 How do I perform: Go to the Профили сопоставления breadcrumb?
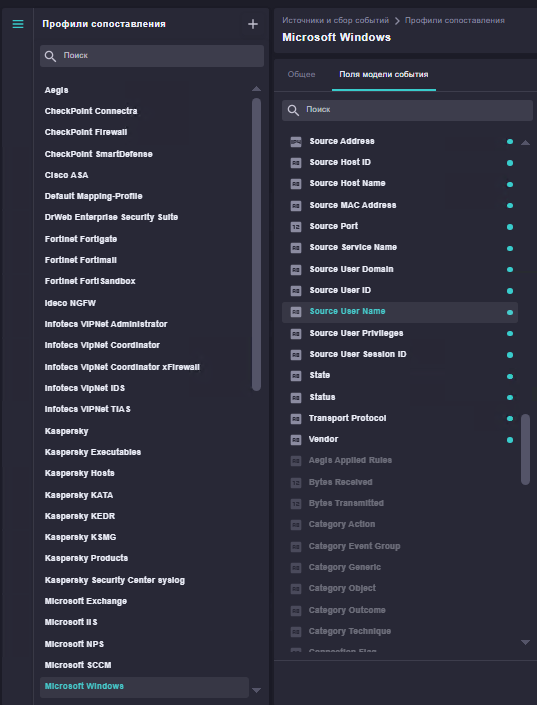tap(455, 20)
